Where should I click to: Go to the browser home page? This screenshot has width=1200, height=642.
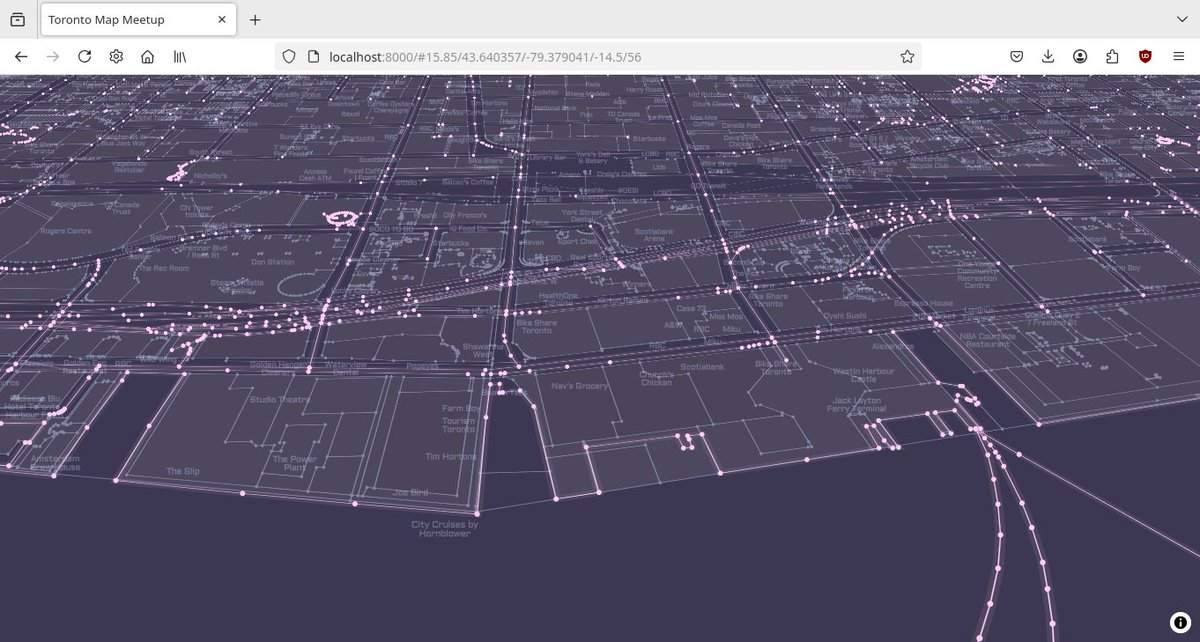147,56
